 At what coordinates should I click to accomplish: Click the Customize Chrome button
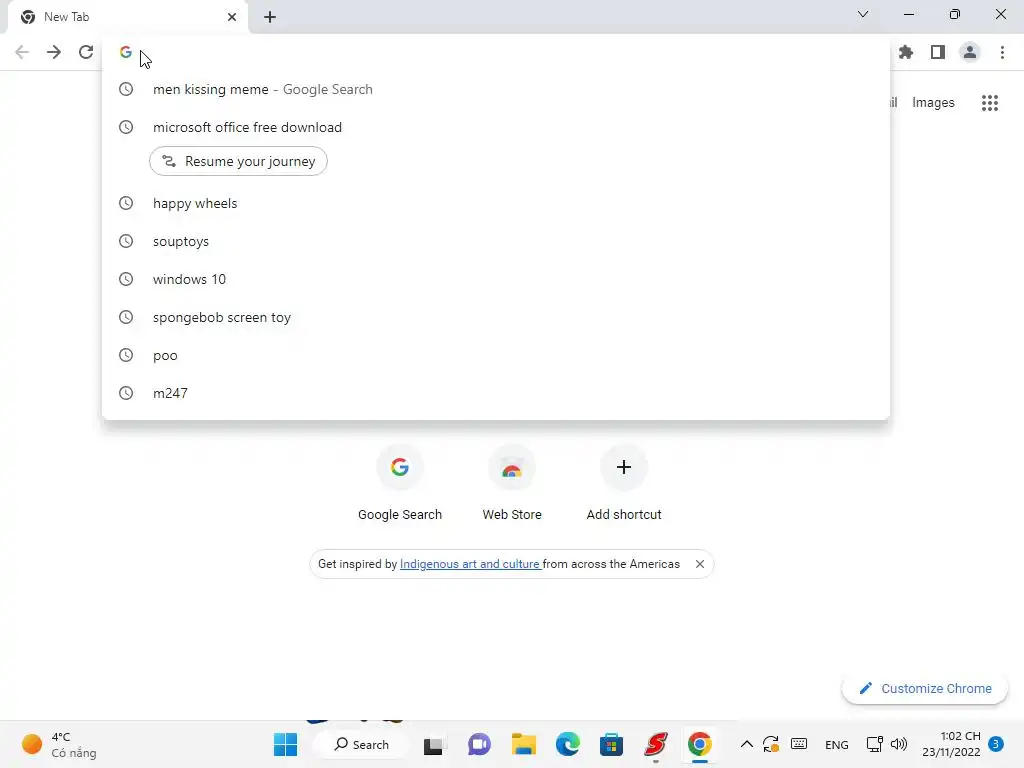925,688
